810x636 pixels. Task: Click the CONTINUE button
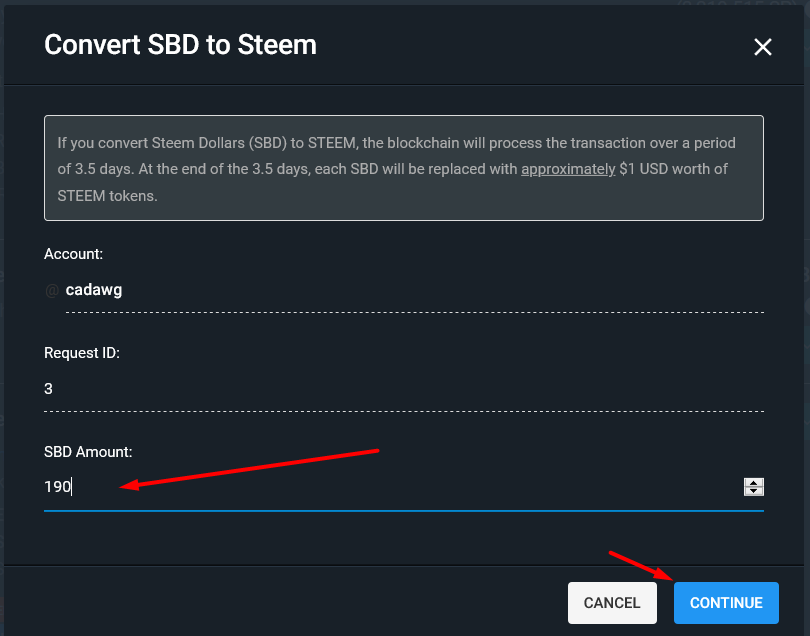726,602
